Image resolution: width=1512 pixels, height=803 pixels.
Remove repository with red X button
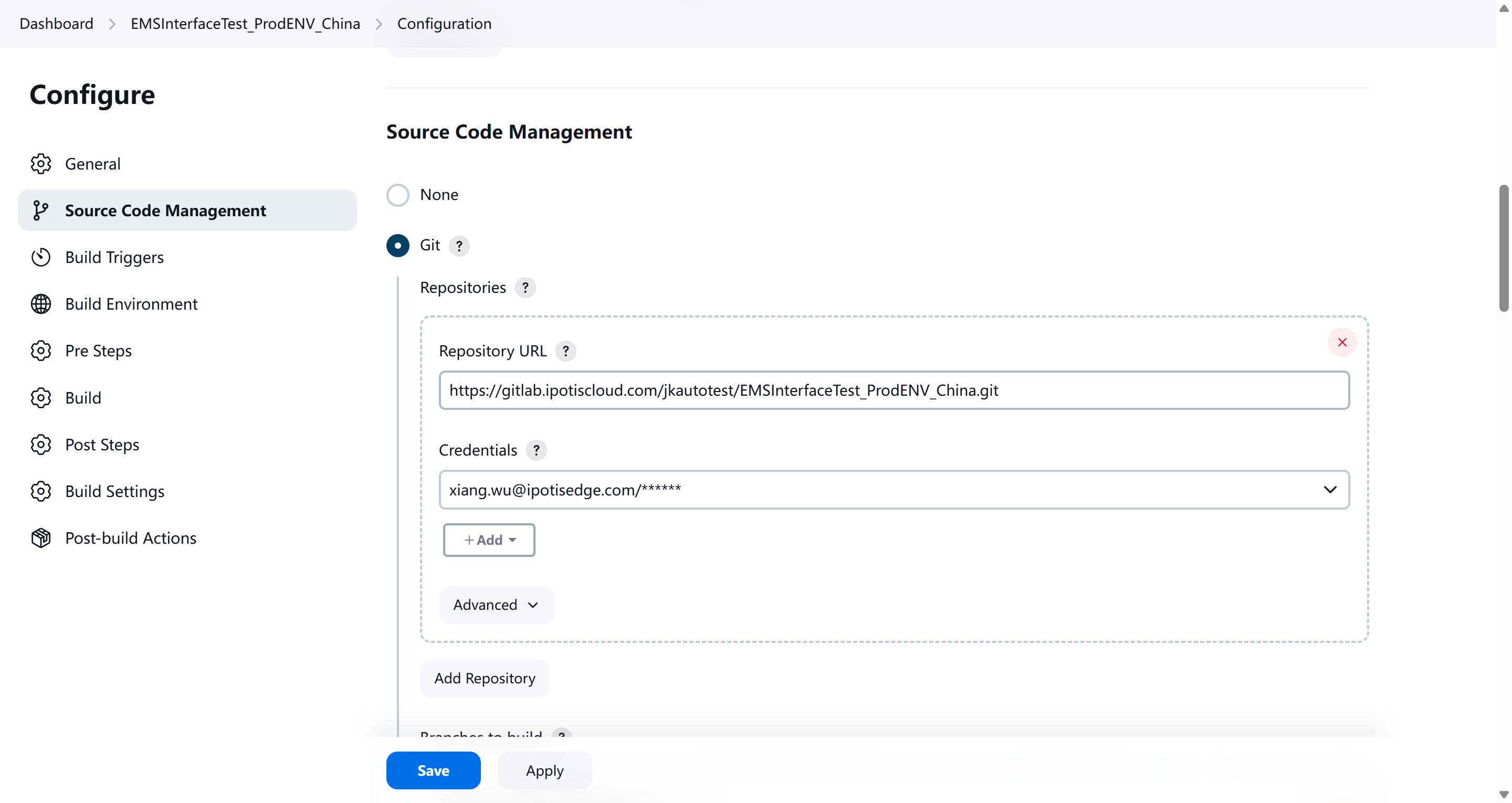(x=1342, y=342)
